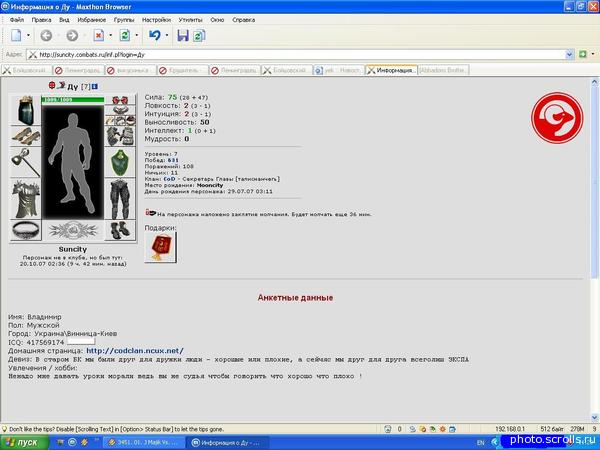The width and height of the screenshot is (600, 450).
Task: Click the alignment icon before name Ду
Action: [52, 85]
